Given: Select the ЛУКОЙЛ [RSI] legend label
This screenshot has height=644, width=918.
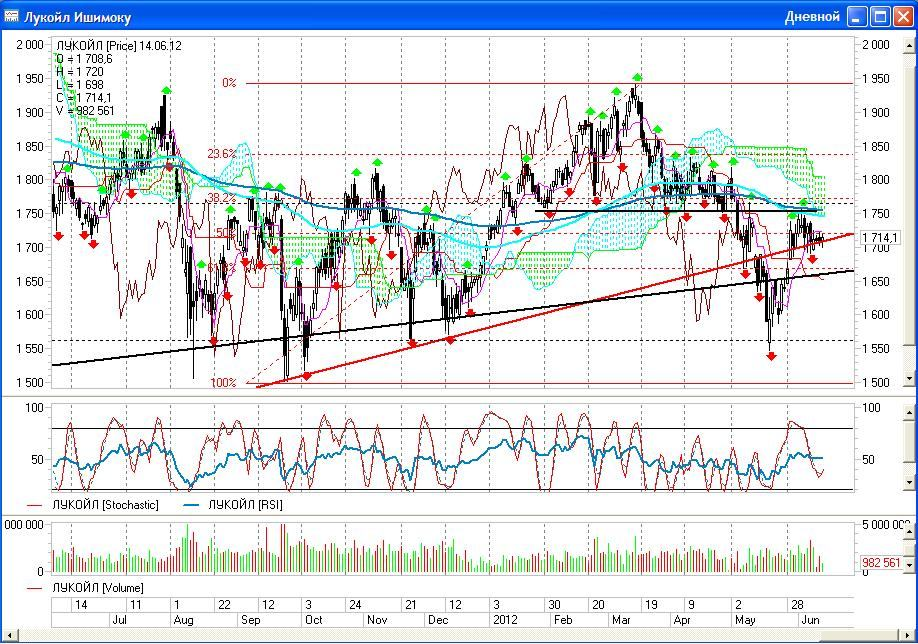Looking at the screenshot, I should pyautogui.click(x=245, y=505).
